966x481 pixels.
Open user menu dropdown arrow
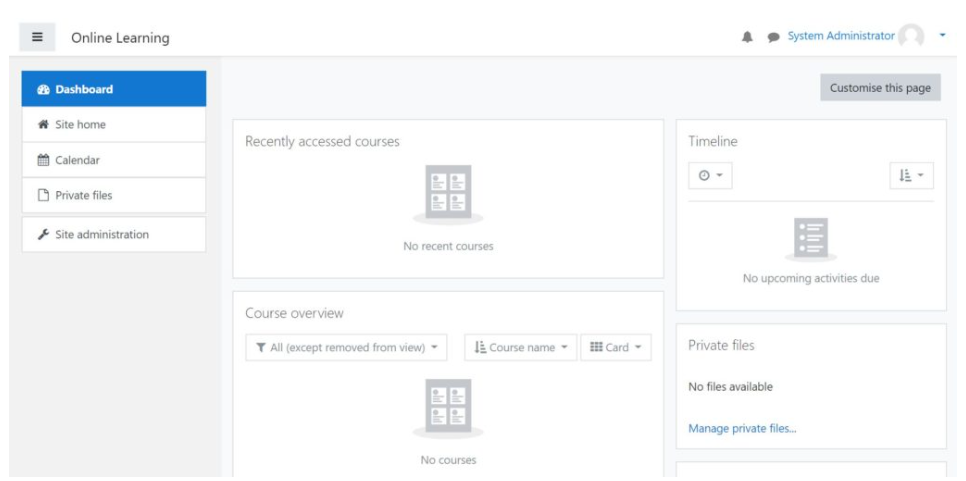(942, 36)
